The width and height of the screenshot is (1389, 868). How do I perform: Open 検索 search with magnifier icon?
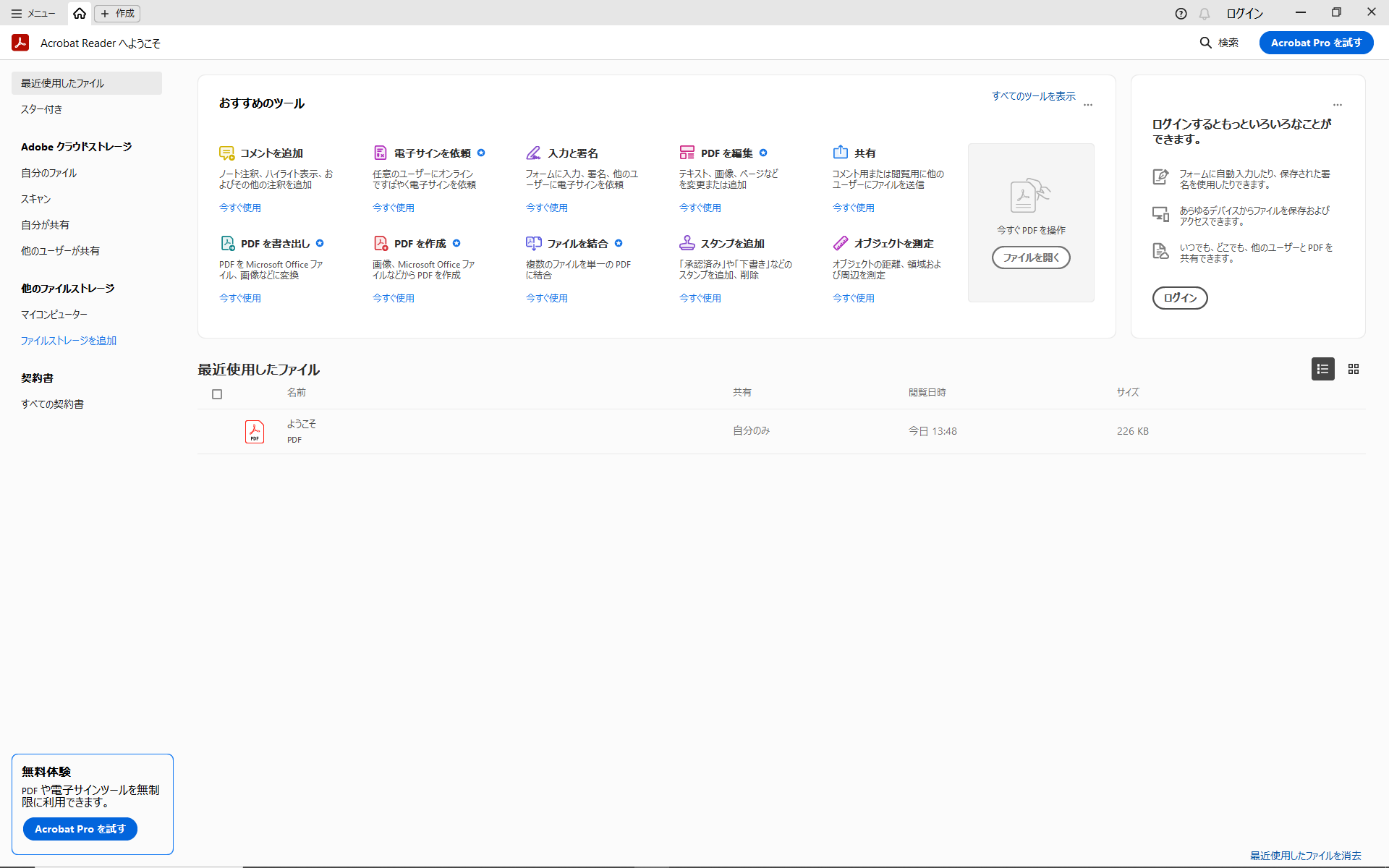(1219, 43)
